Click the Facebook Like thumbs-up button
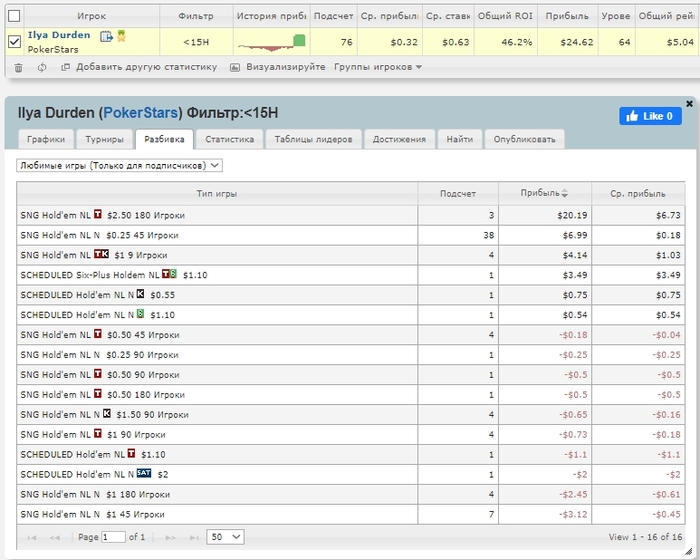The image size is (700, 560). [650, 116]
